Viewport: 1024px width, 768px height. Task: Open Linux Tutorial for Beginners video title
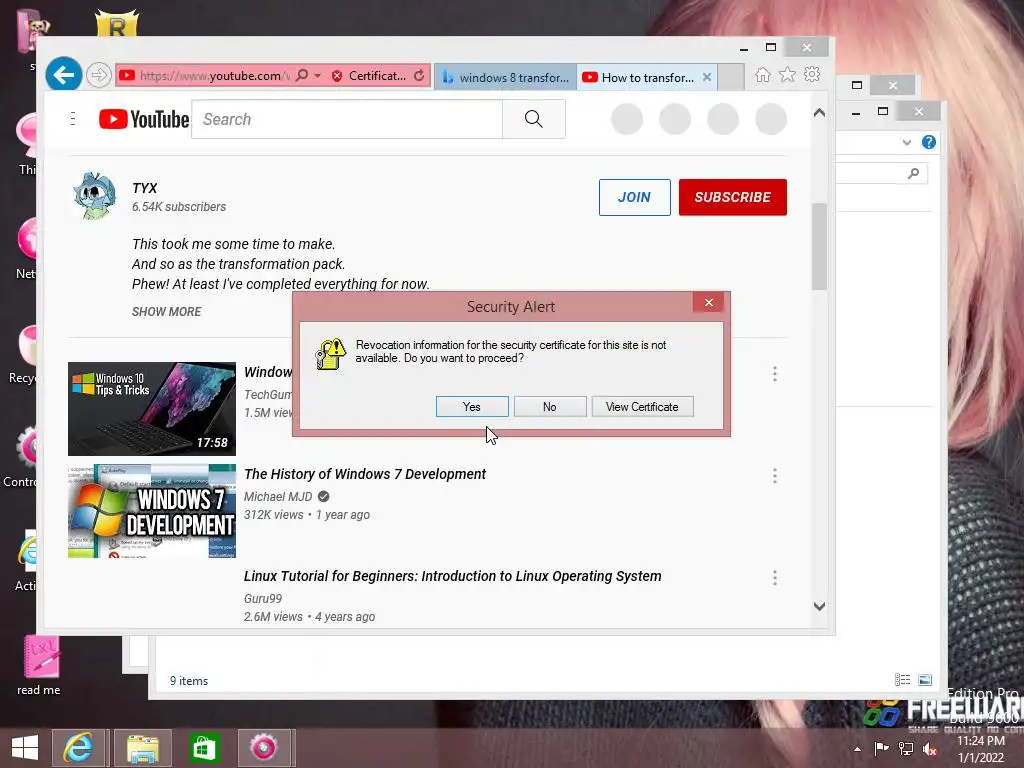452,576
